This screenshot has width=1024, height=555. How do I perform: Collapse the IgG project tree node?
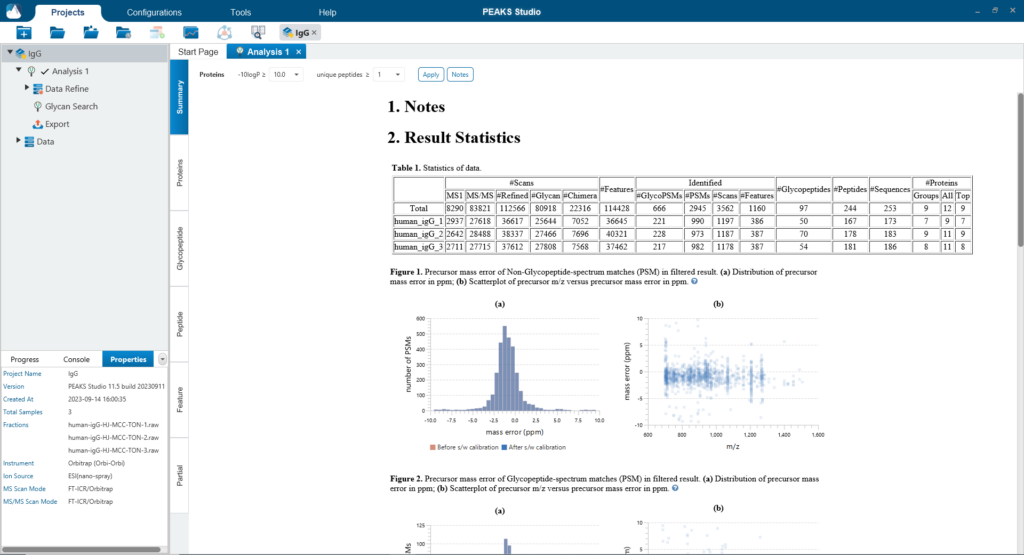click(10, 53)
